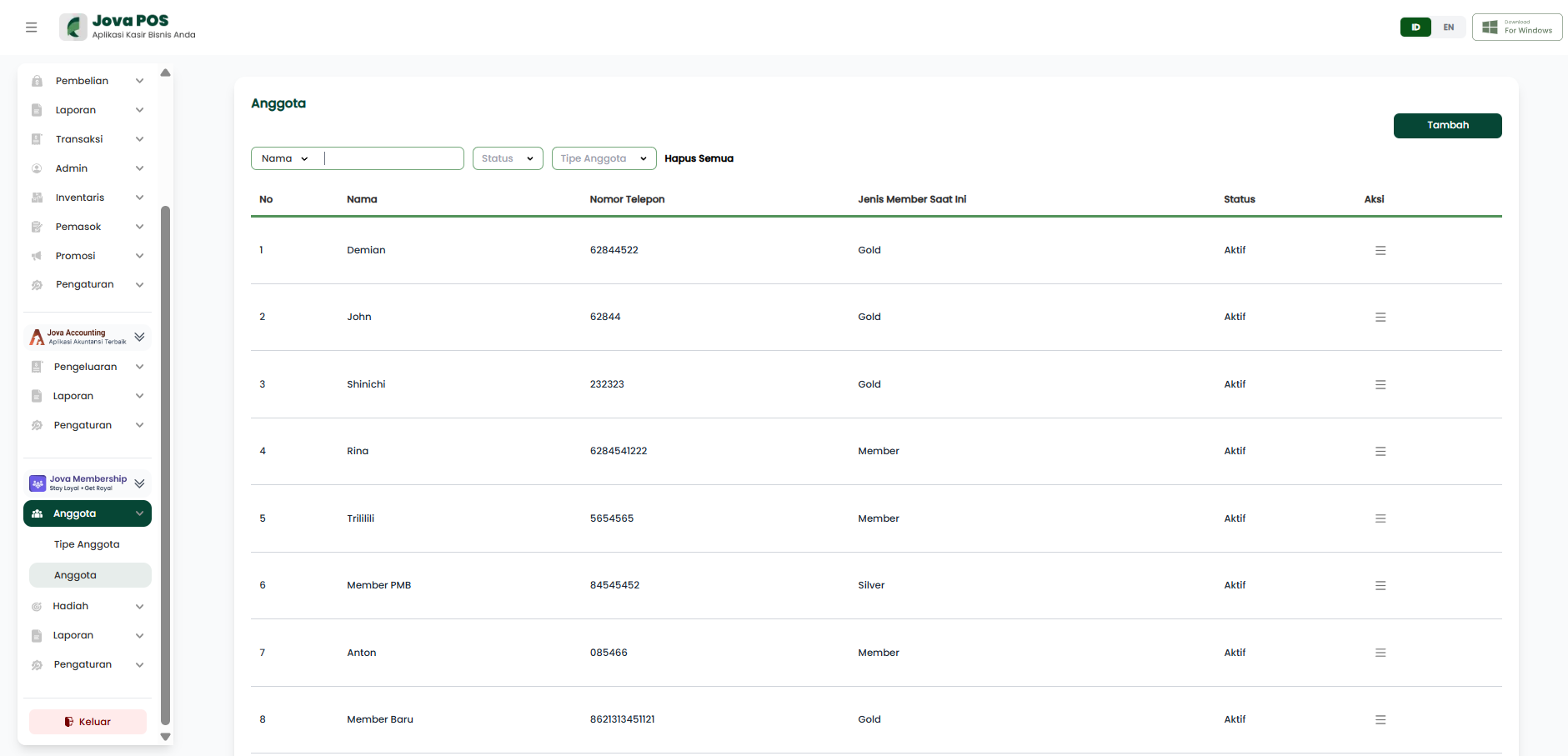Open the Tipe Anggota filter dropdown

pos(604,158)
